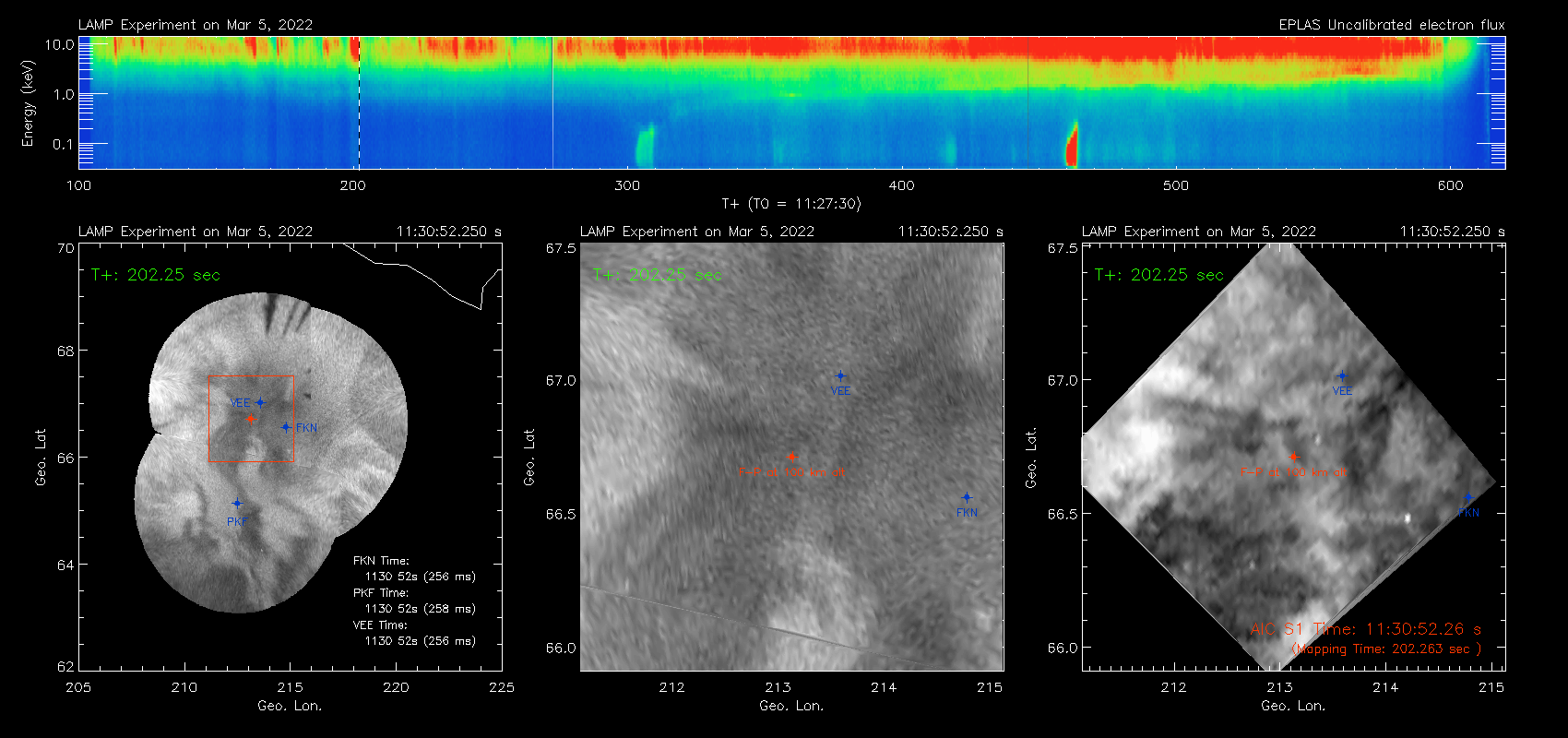
Task: Click the bright white spot in right panel image
Action: pyautogui.click(x=1408, y=518)
